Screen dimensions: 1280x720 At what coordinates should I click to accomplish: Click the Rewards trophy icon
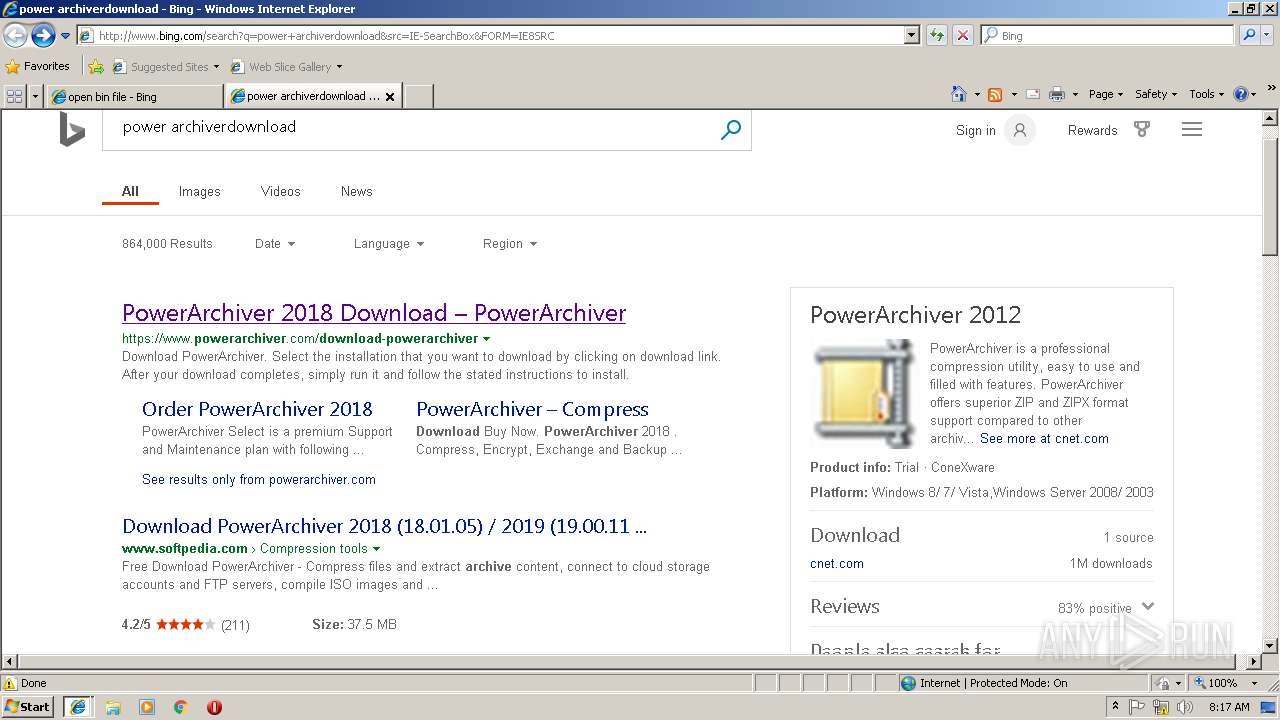(x=1142, y=129)
